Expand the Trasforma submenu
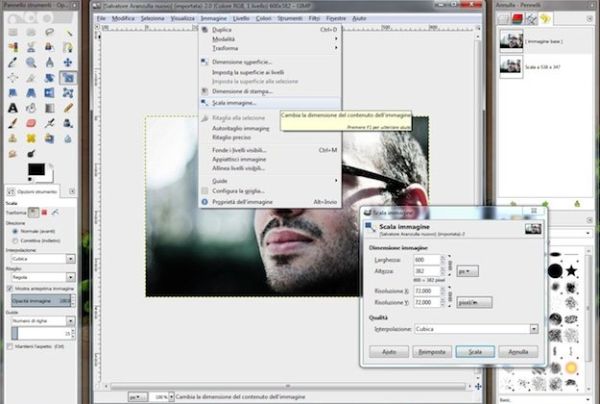Image resolution: width=600 pixels, height=404 pixels. (270, 48)
